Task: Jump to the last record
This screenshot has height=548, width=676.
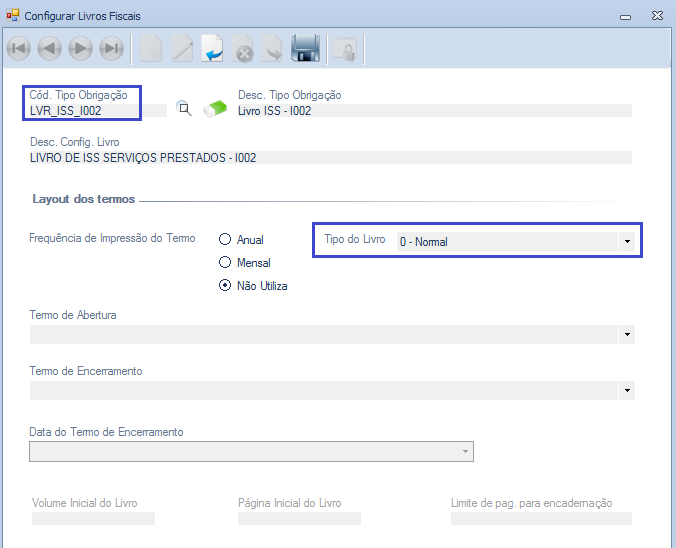Action: [x=112, y=48]
